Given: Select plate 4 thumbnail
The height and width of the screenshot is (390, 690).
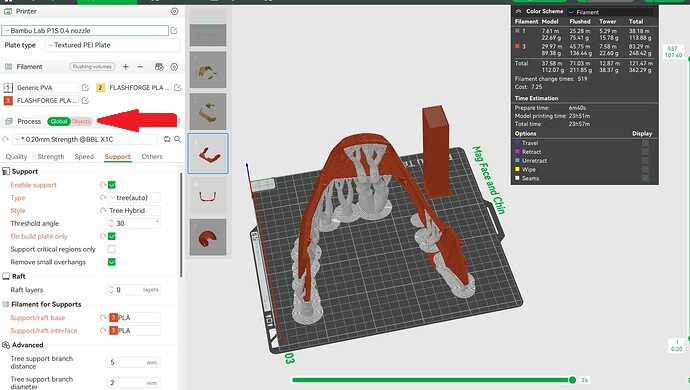Looking at the screenshot, I should [x=208, y=195].
